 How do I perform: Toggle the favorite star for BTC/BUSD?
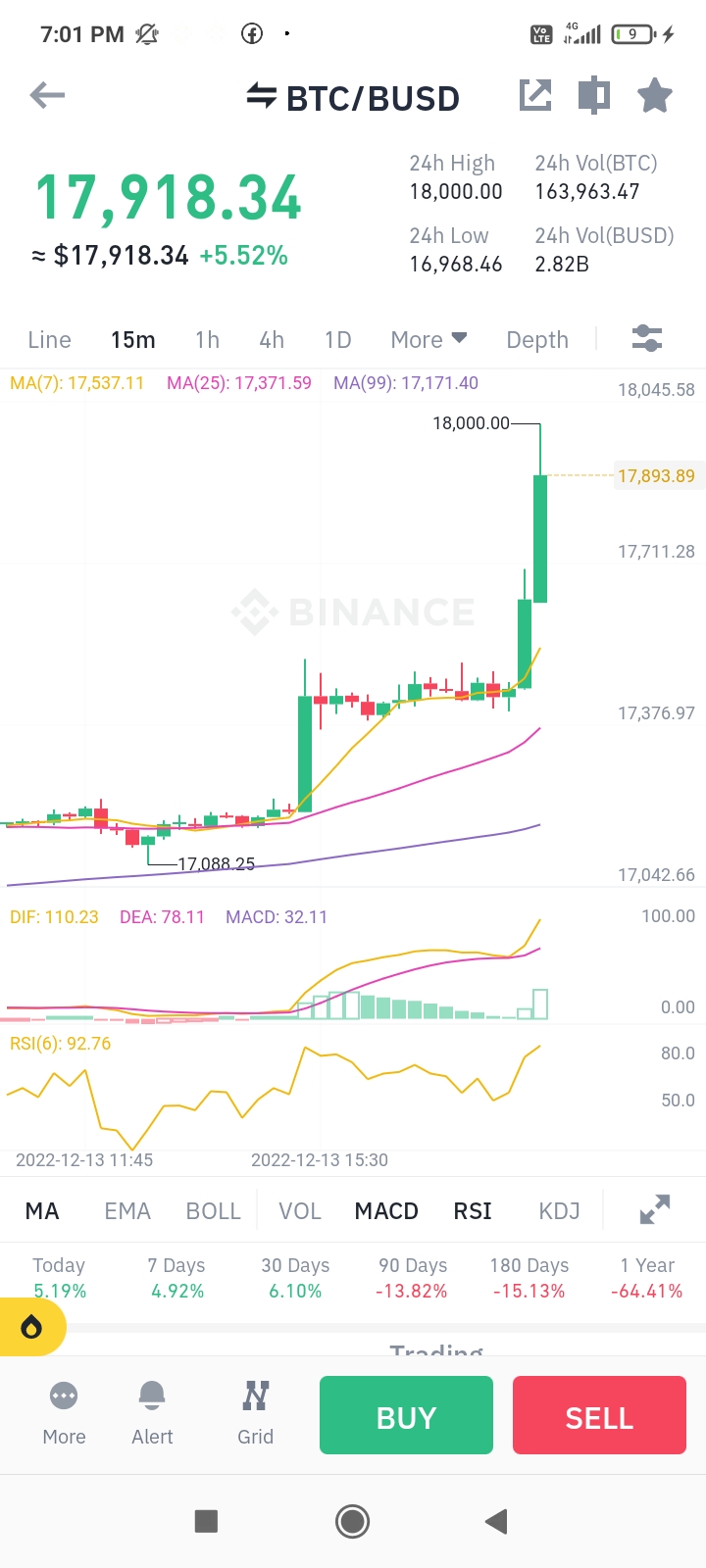tap(655, 95)
